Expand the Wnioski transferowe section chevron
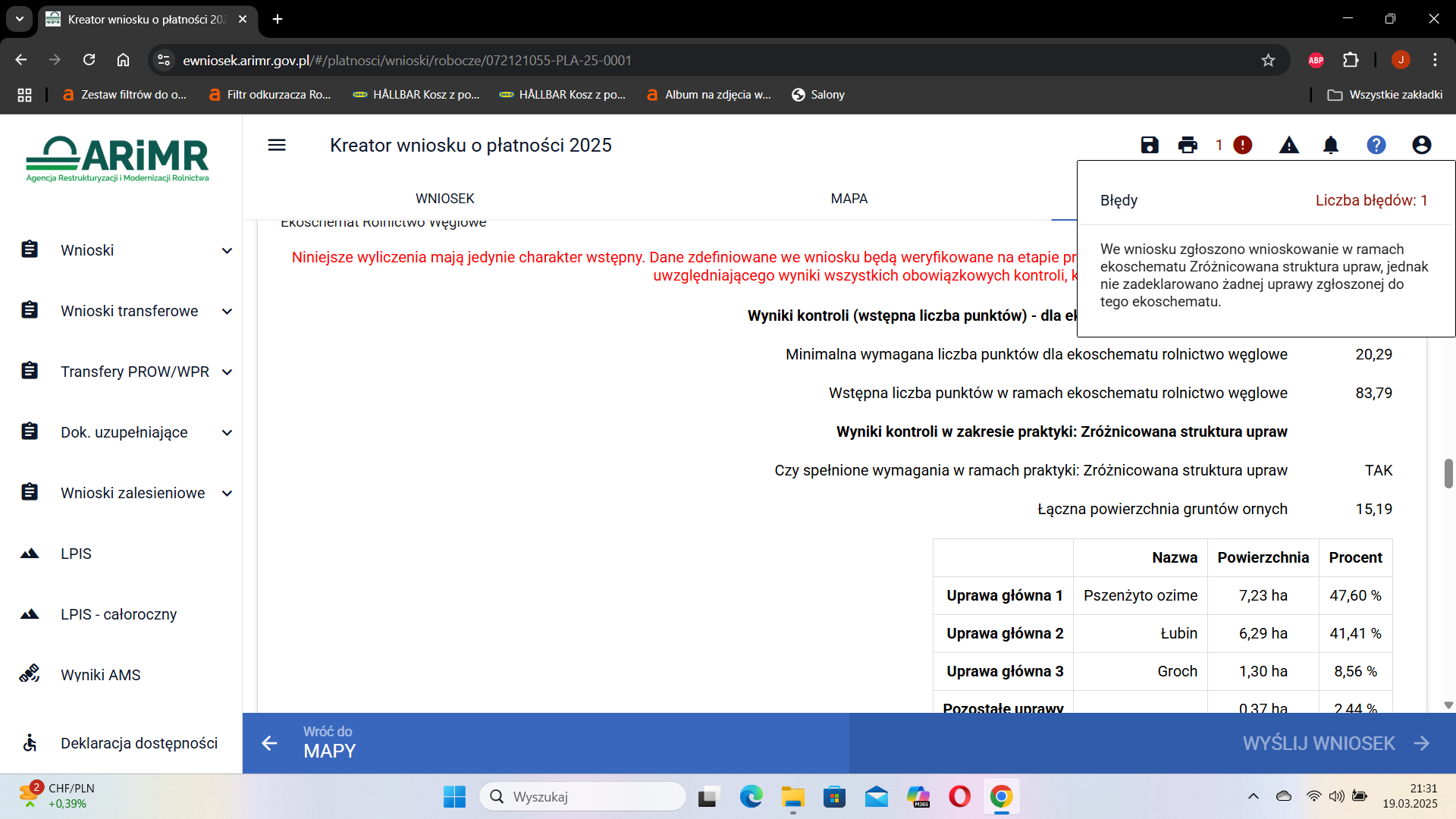This screenshot has width=1456, height=819. point(227,311)
